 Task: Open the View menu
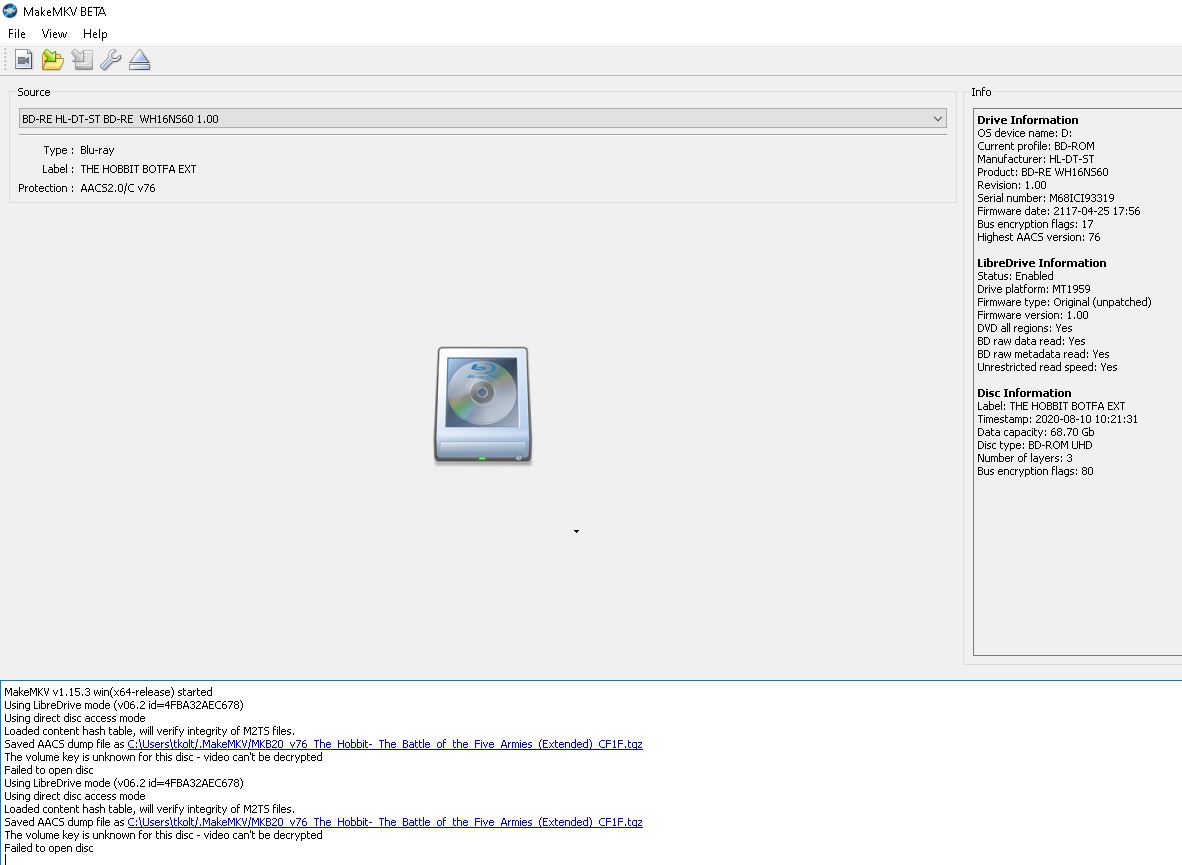(54, 34)
